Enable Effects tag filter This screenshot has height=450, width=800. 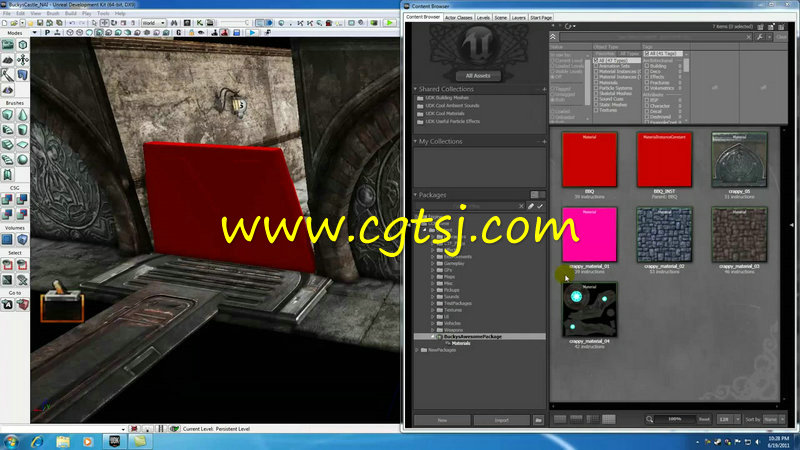[x=647, y=77]
